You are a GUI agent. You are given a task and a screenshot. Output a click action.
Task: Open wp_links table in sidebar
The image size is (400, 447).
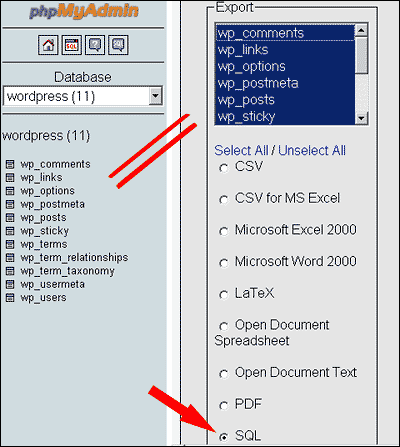pyautogui.click(x=41, y=178)
